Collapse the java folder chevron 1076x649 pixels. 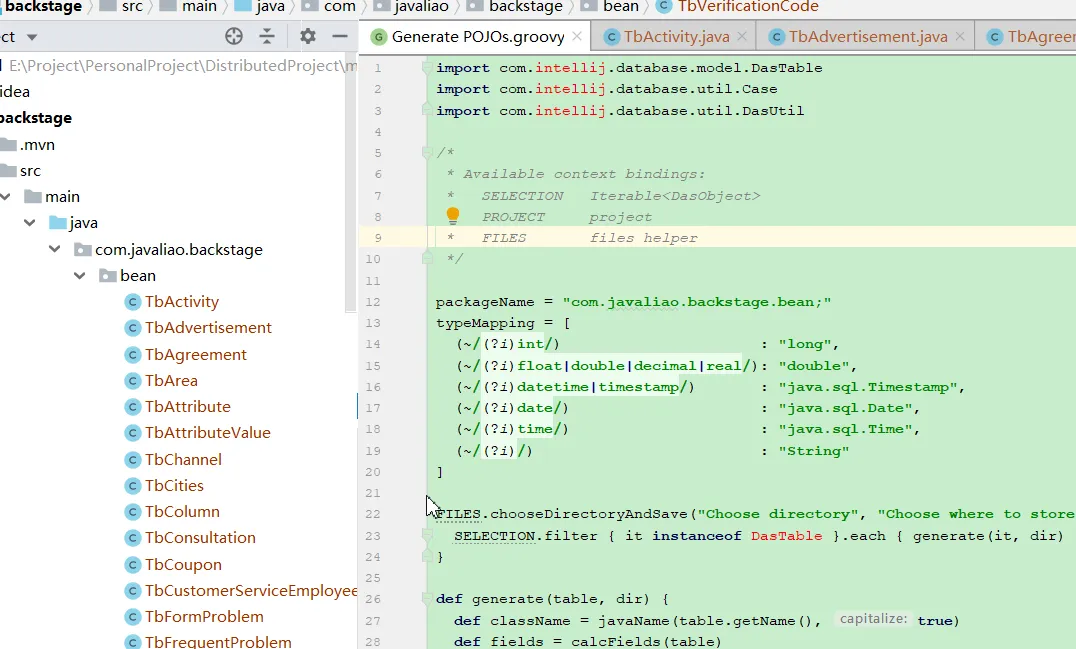click(30, 222)
